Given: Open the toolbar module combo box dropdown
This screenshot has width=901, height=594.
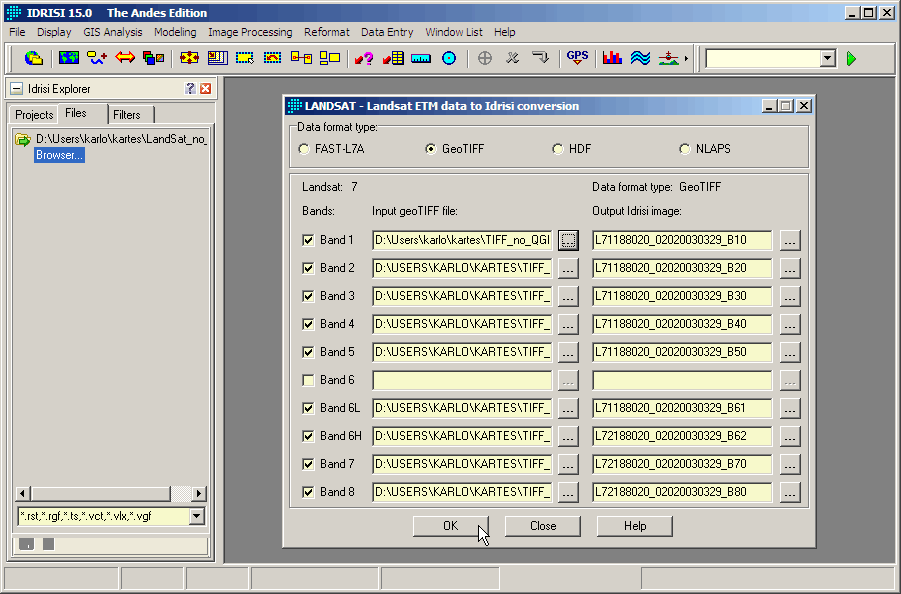Looking at the screenshot, I should tap(827, 58).
